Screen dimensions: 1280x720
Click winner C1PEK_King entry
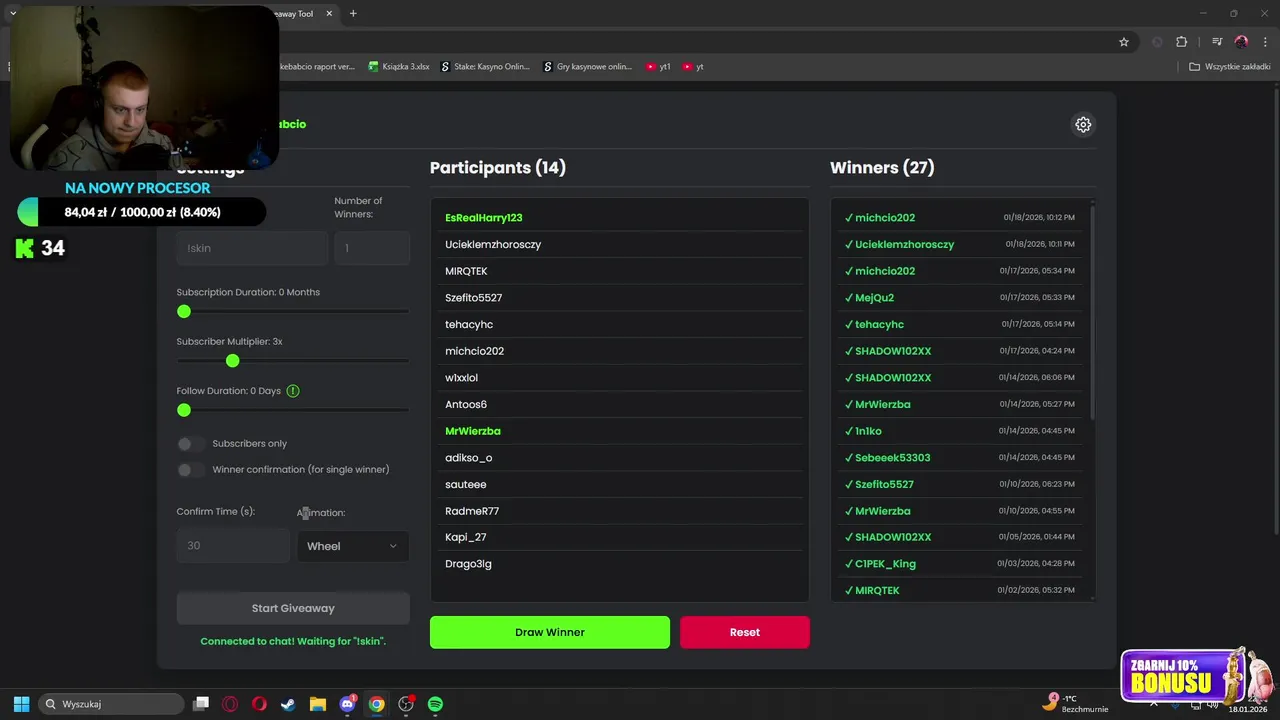960,564
